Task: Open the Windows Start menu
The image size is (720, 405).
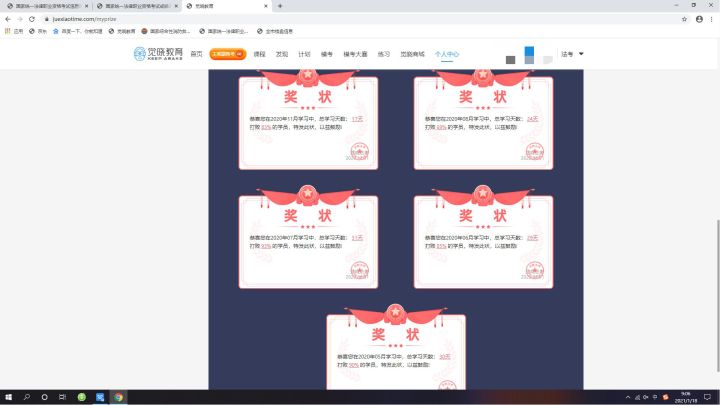Action: click(x=8, y=397)
